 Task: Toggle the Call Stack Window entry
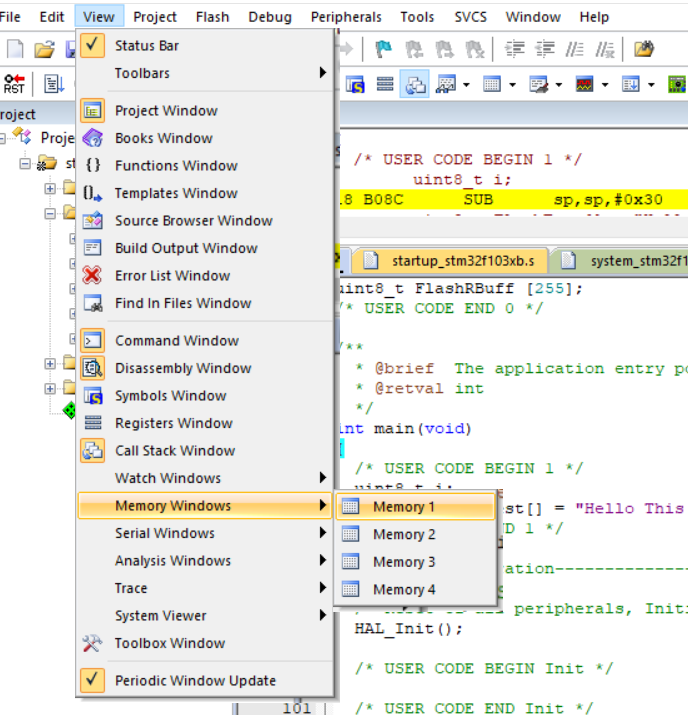click(x=205, y=451)
